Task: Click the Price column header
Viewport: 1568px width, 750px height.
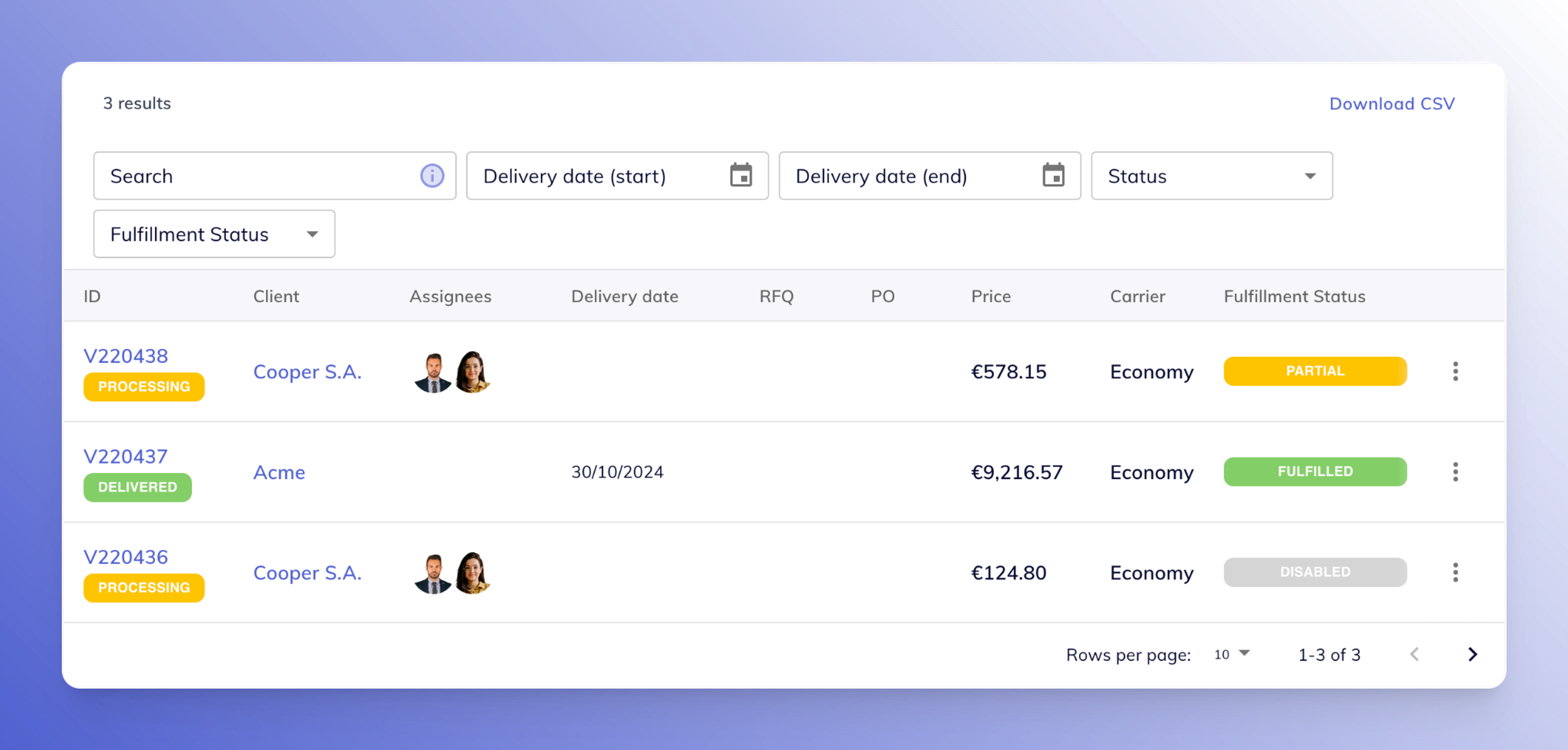Action: (990, 296)
